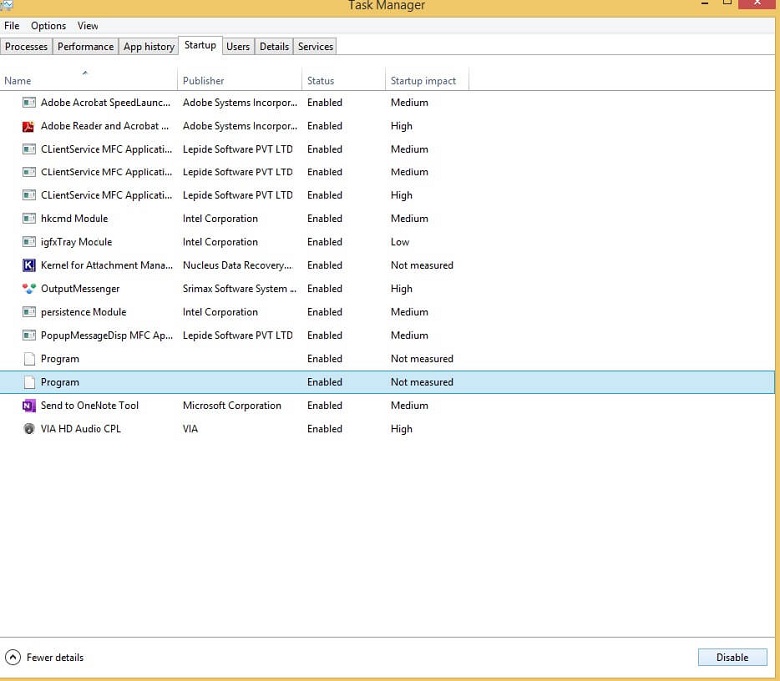Click Not measured impact for Kernel row

click(x=422, y=265)
